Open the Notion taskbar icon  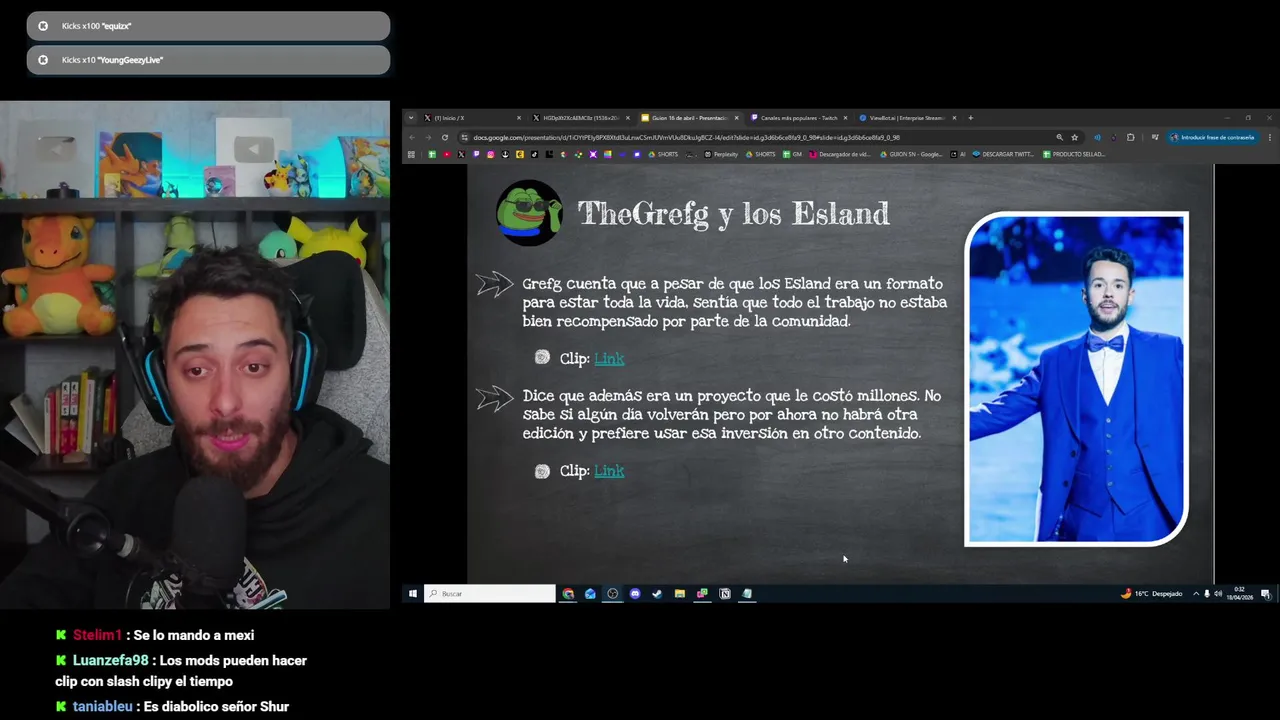725,594
